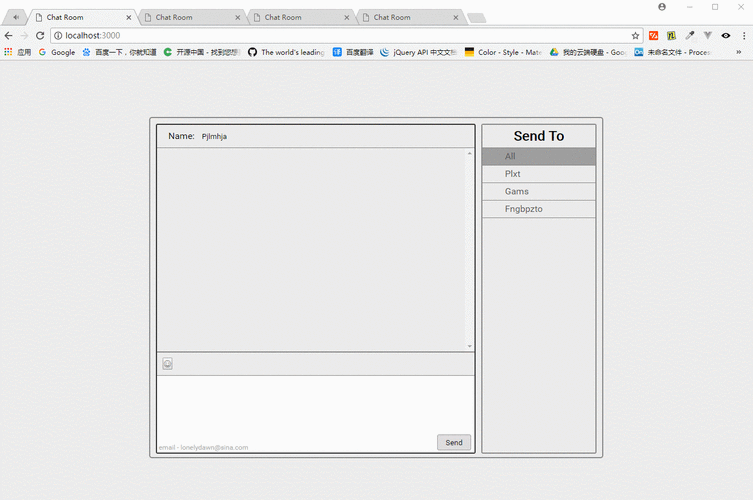Viewport: 753px width, 500px height.
Task: Click the eyedropper extension icon
Action: tap(690, 35)
